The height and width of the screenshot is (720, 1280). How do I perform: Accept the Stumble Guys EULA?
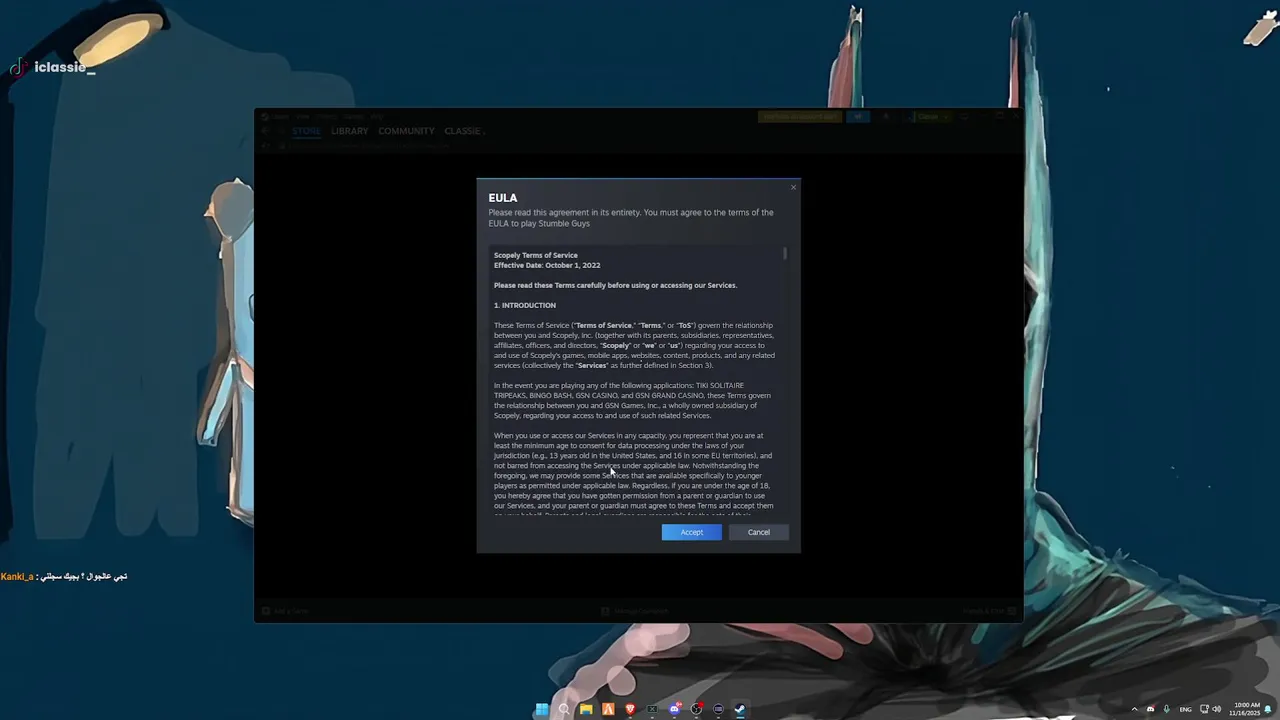pos(691,532)
